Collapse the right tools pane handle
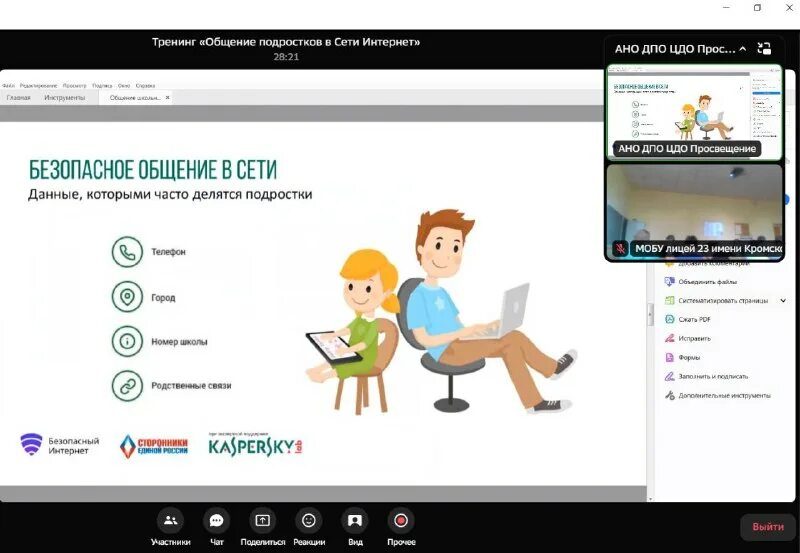 651,314
